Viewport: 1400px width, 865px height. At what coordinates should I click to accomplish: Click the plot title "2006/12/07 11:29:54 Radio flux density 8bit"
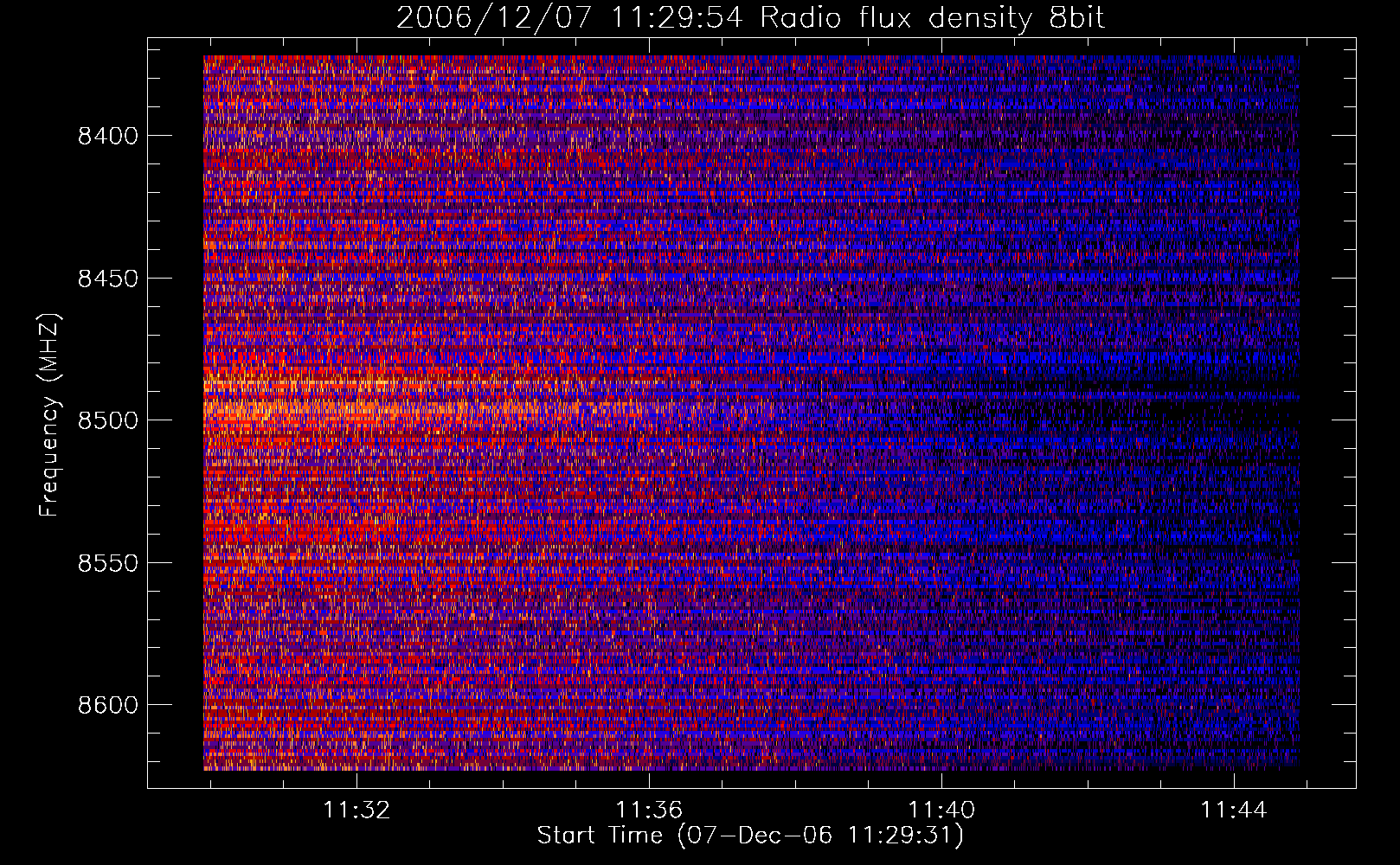[750, 17]
